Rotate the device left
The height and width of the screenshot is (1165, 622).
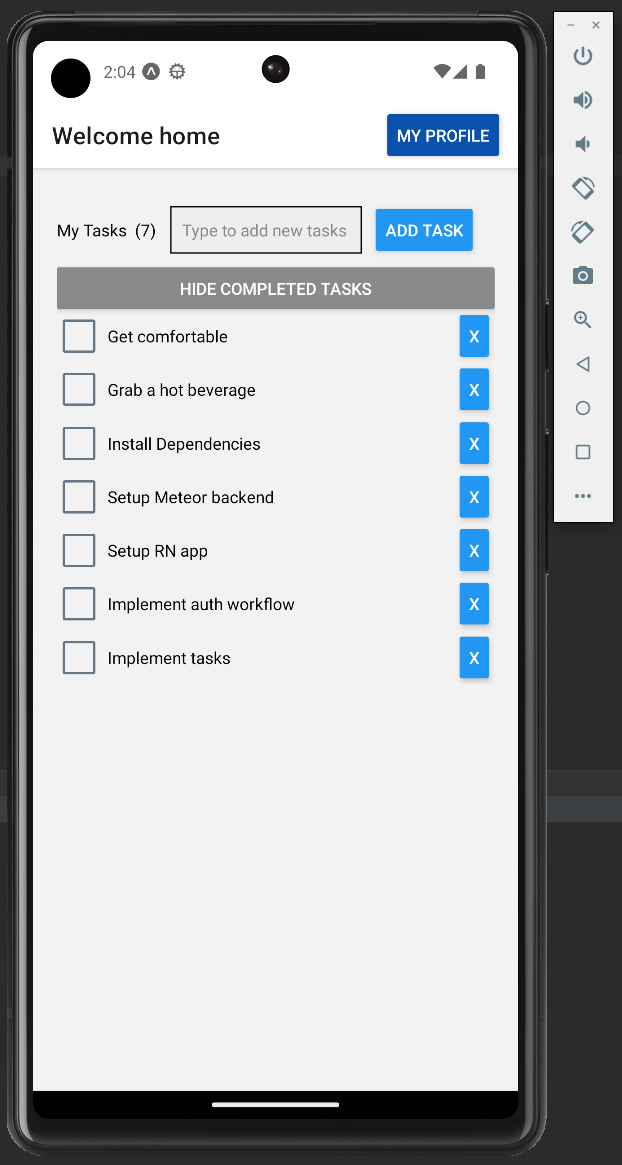pos(583,188)
